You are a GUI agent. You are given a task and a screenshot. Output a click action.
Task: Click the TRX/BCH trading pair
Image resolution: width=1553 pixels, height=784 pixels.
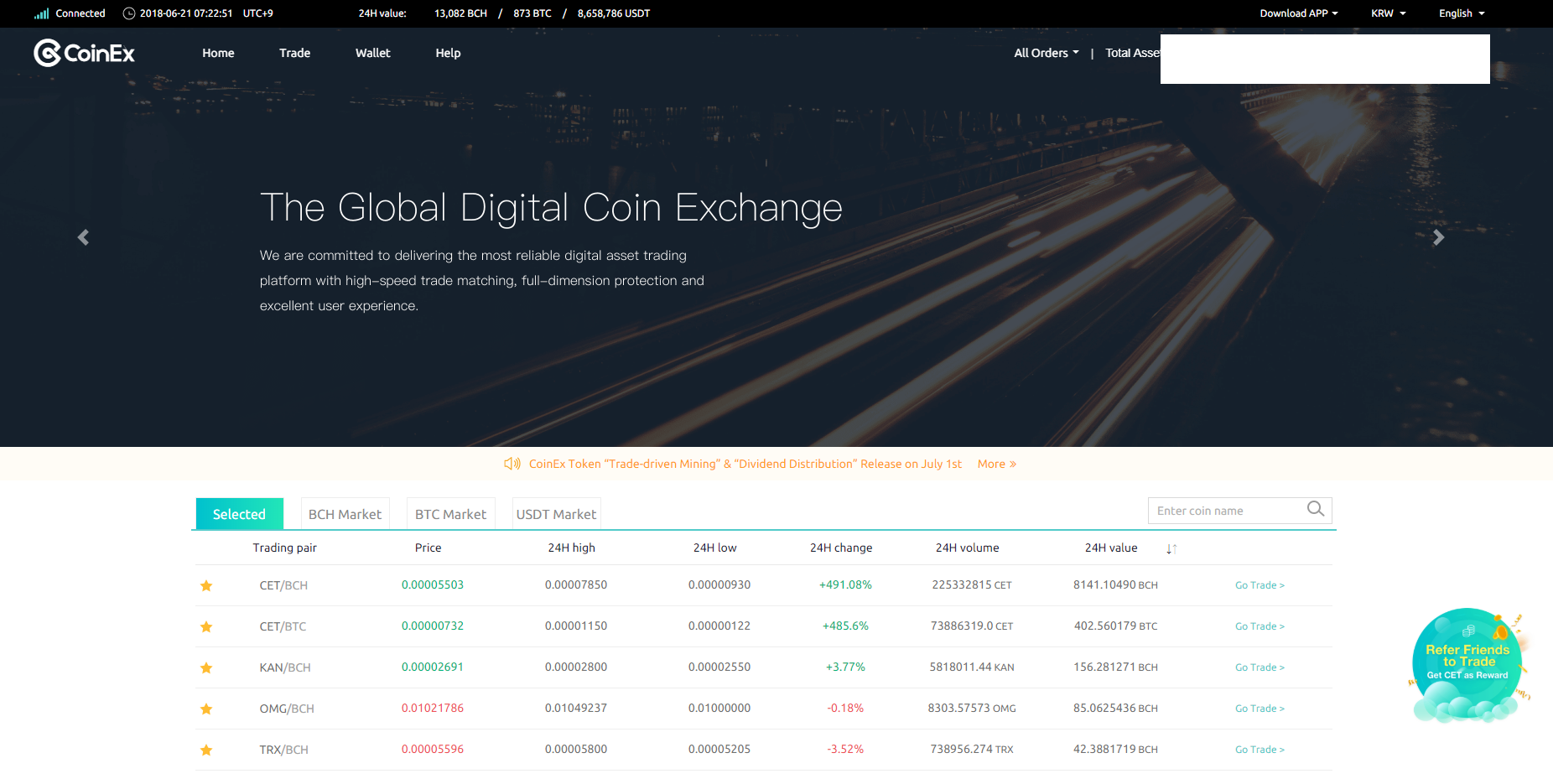283,750
